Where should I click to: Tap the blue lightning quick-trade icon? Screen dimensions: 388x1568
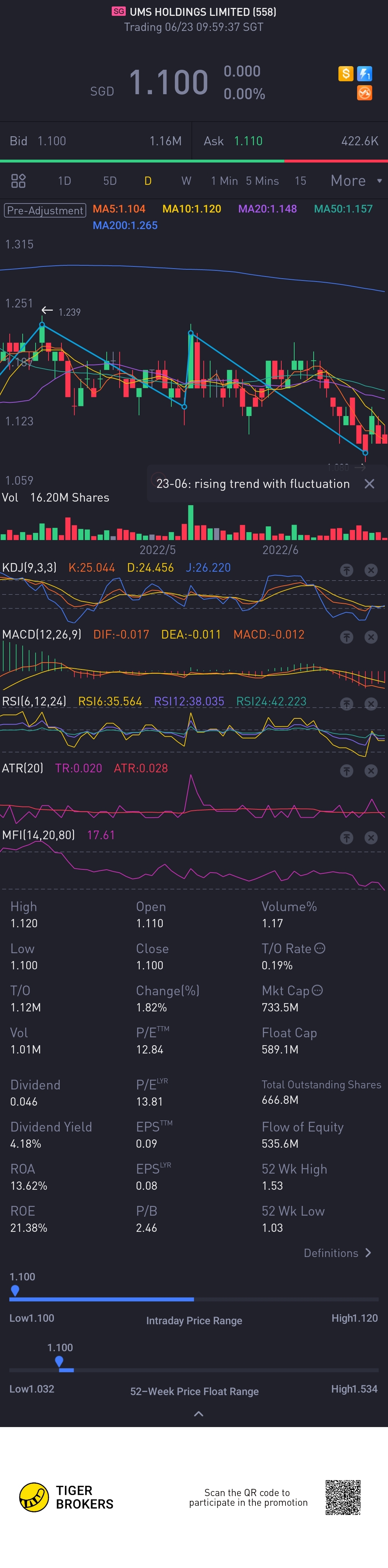click(x=364, y=74)
